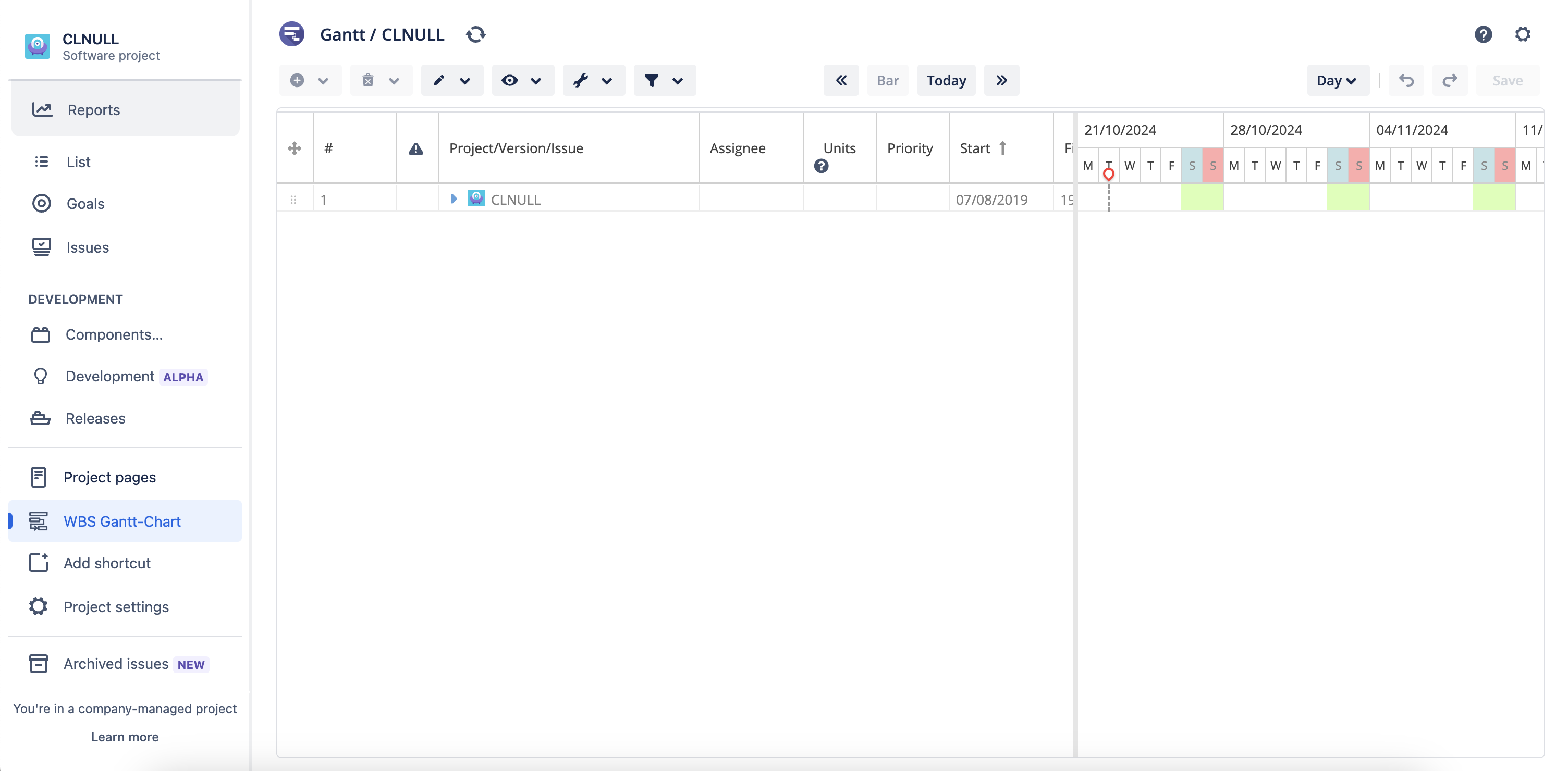The height and width of the screenshot is (771, 1568).
Task: Open help via the question mark icon
Action: [x=1484, y=34]
